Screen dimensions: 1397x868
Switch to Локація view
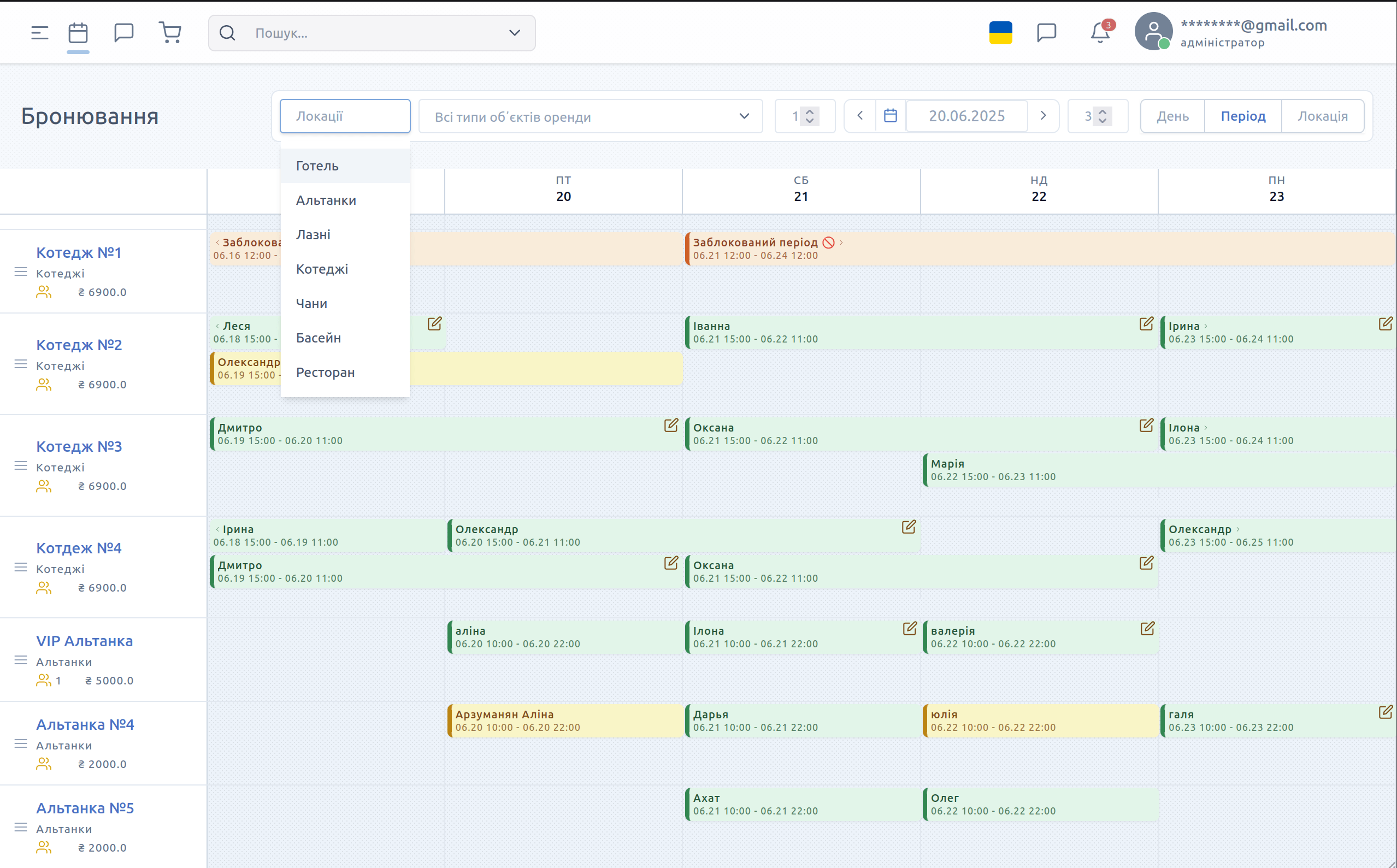(1322, 116)
